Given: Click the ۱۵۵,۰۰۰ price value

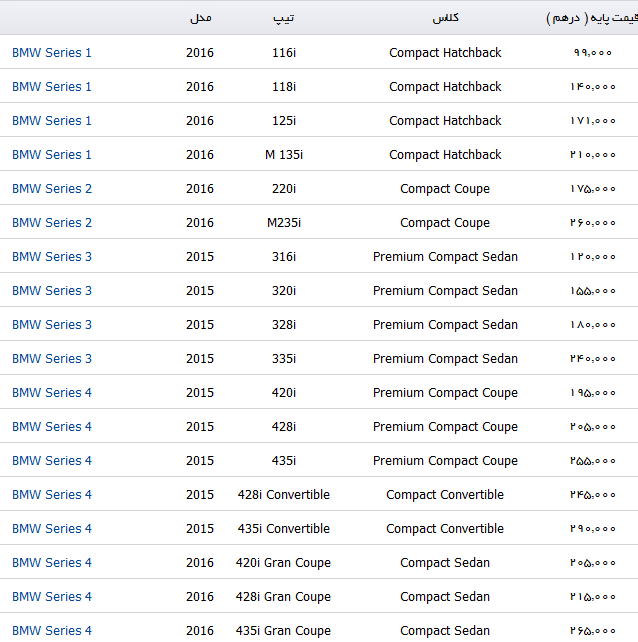Looking at the screenshot, I should click(593, 291).
